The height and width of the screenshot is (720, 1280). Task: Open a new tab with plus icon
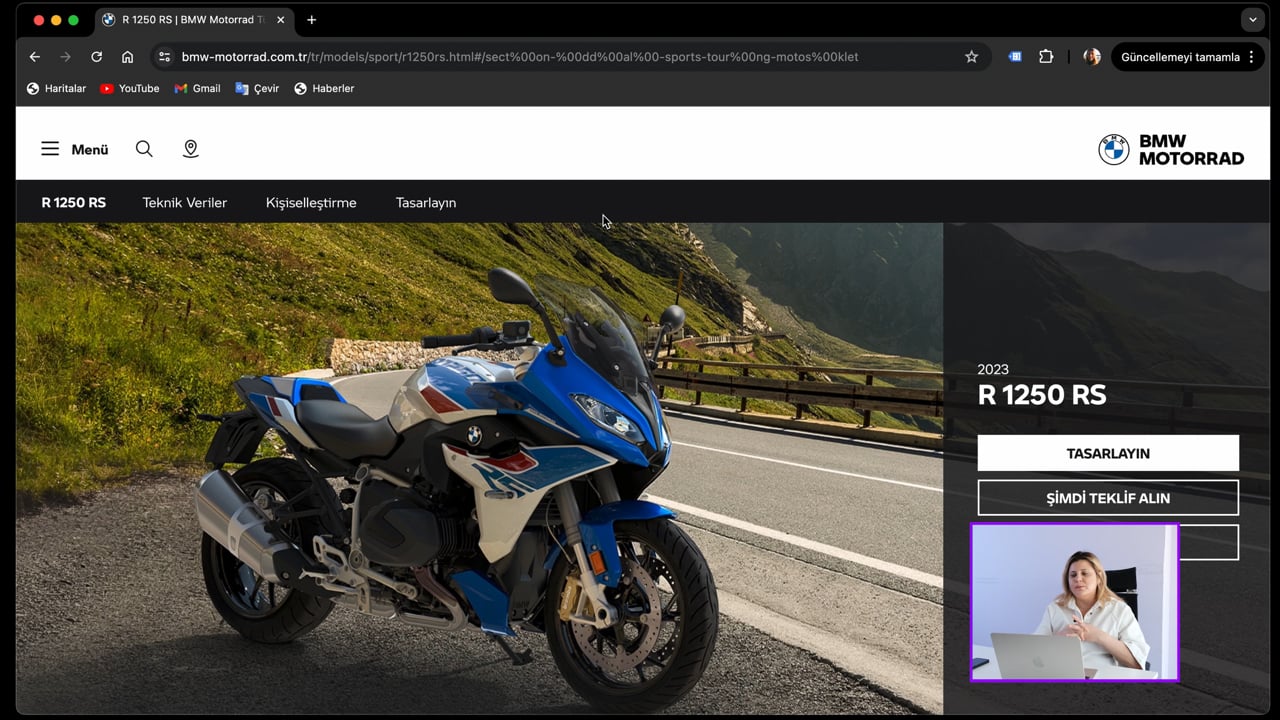[312, 20]
